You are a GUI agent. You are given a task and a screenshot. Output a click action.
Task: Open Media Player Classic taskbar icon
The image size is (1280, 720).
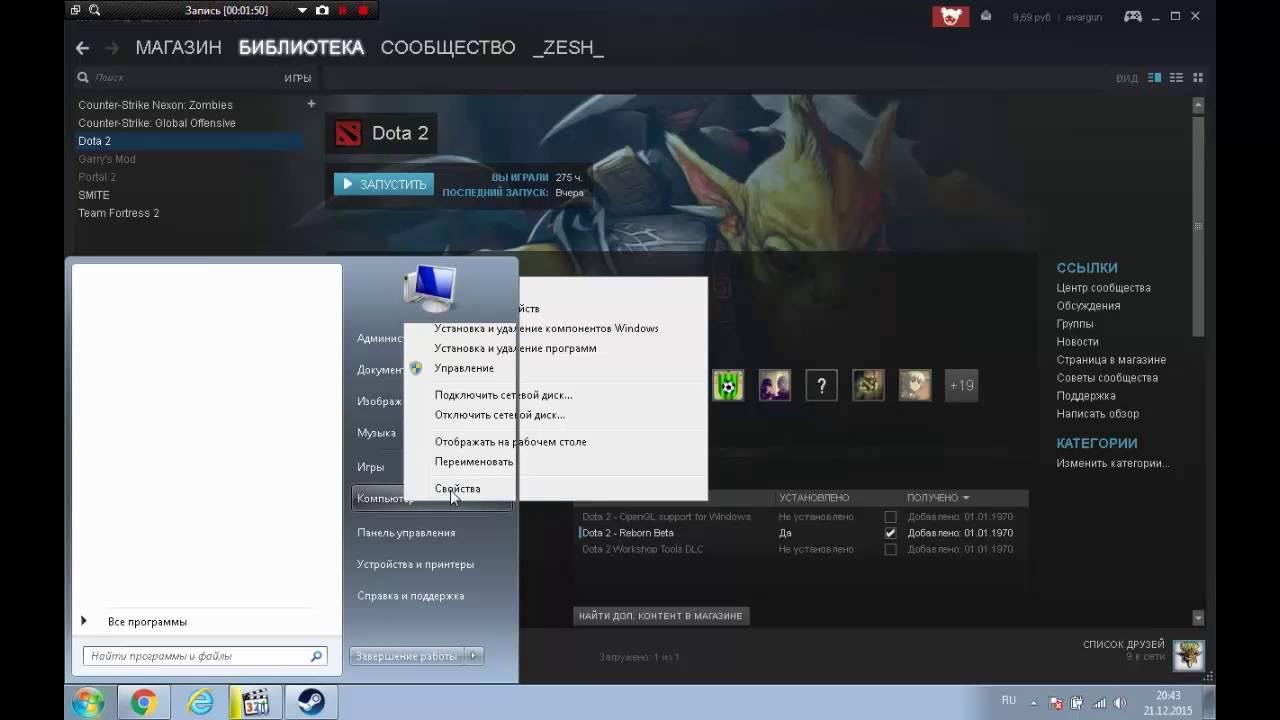tap(256, 703)
